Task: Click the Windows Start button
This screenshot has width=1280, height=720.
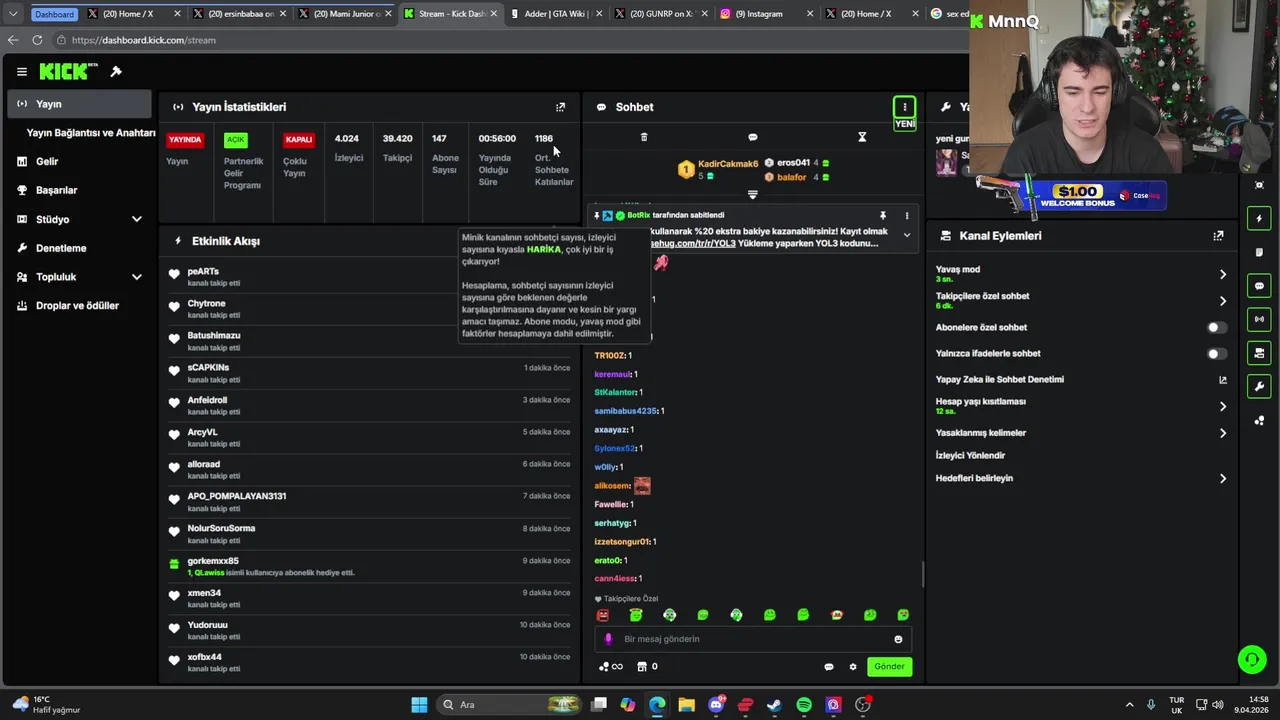Action: [x=419, y=705]
